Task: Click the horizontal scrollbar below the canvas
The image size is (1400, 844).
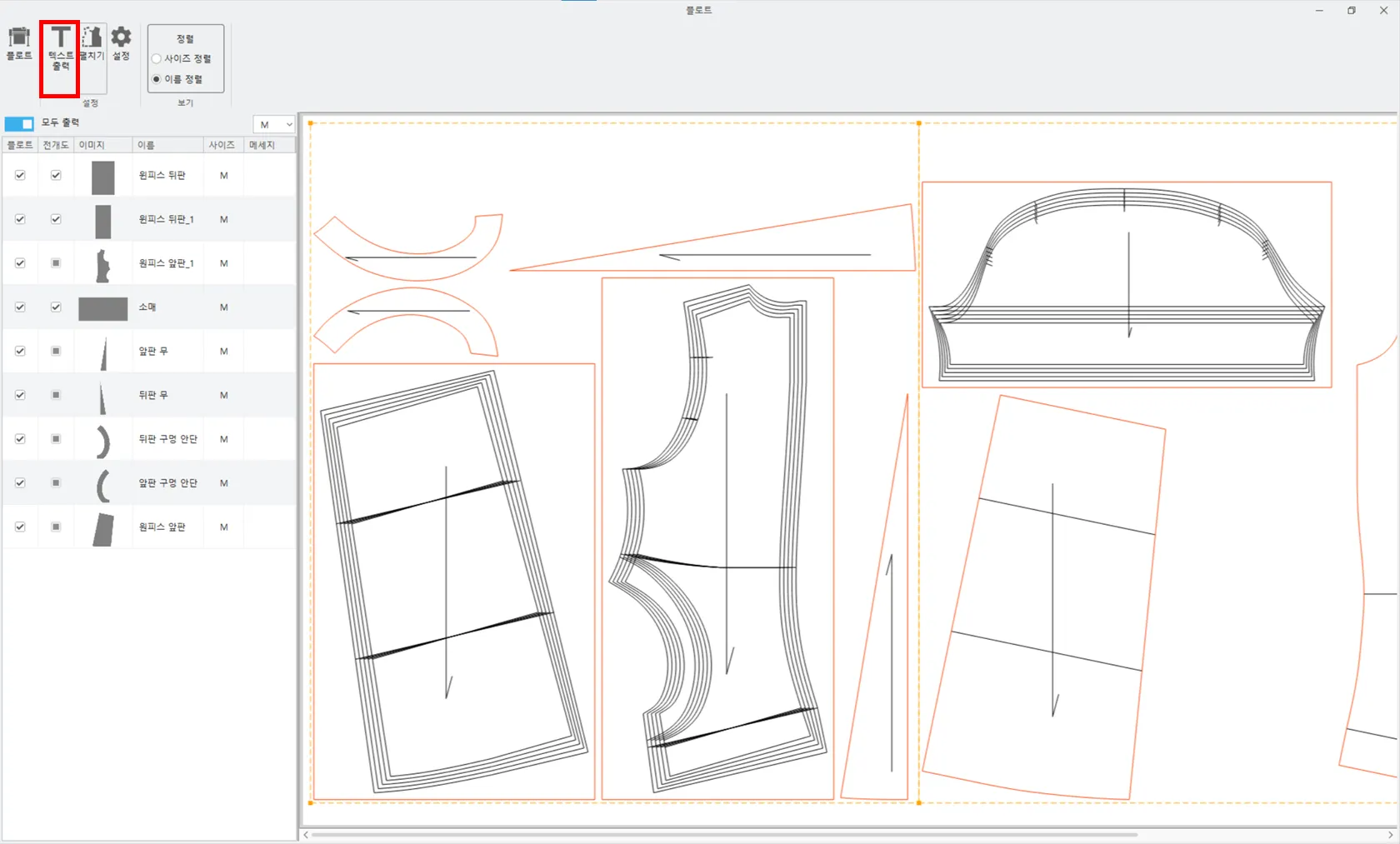Action: 724,835
